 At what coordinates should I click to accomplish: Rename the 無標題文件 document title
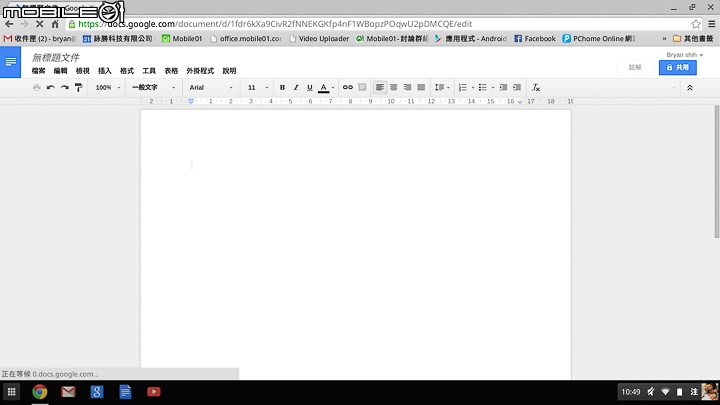pos(56,57)
